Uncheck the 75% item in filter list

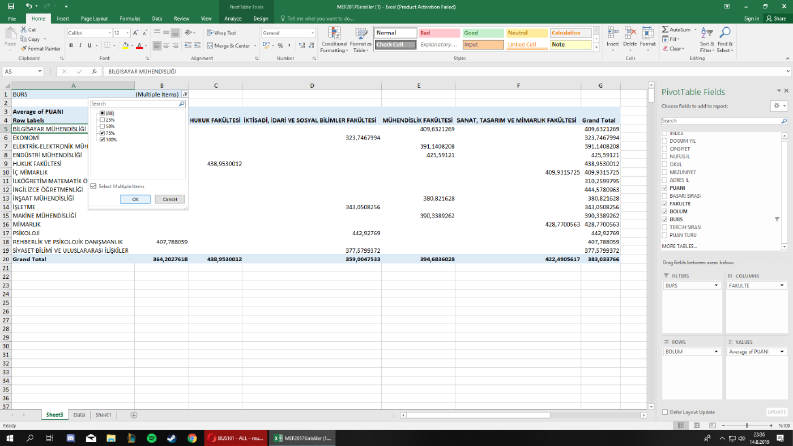(x=102, y=133)
